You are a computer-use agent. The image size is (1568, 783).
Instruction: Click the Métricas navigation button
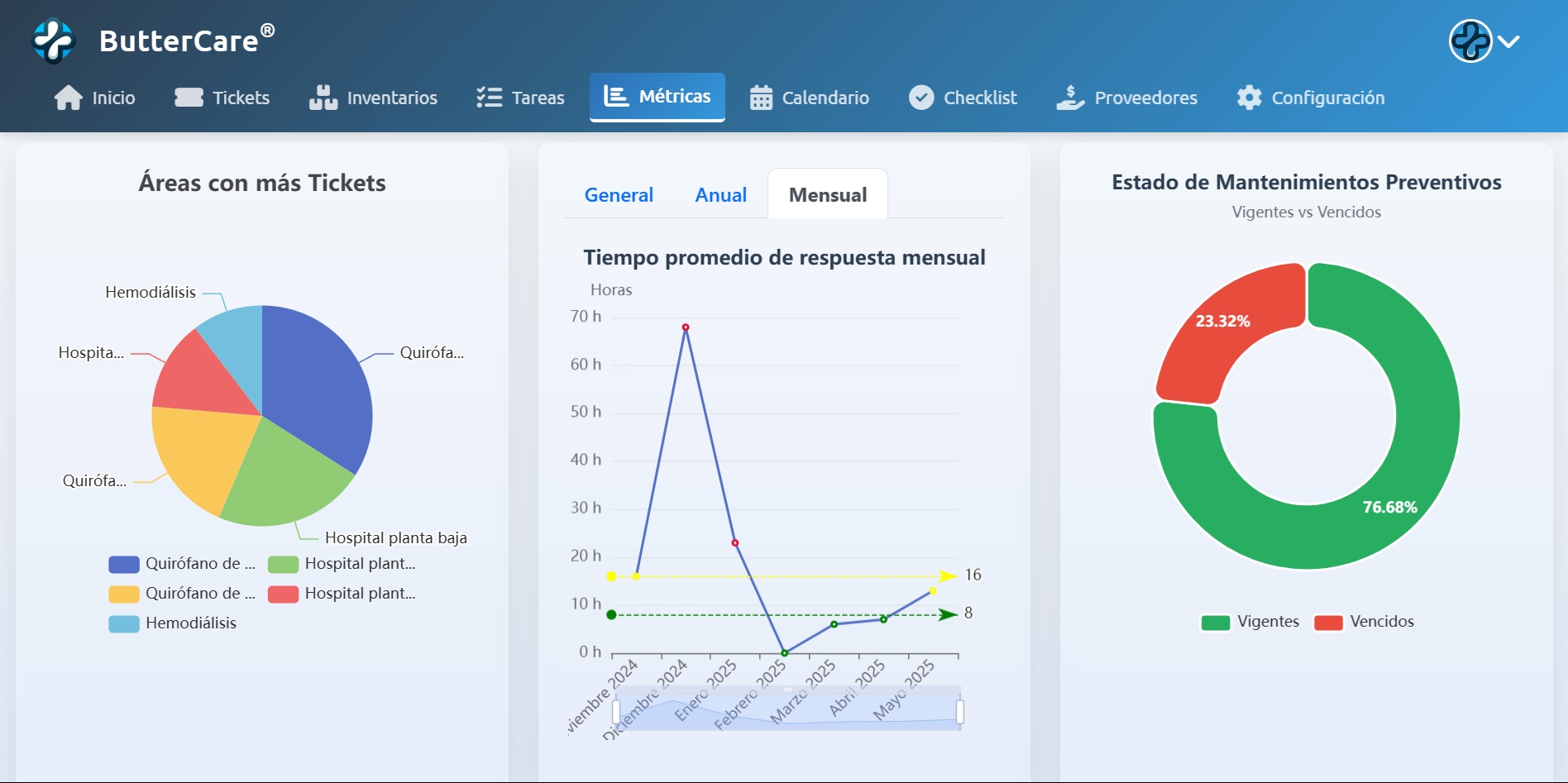click(x=657, y=97)
